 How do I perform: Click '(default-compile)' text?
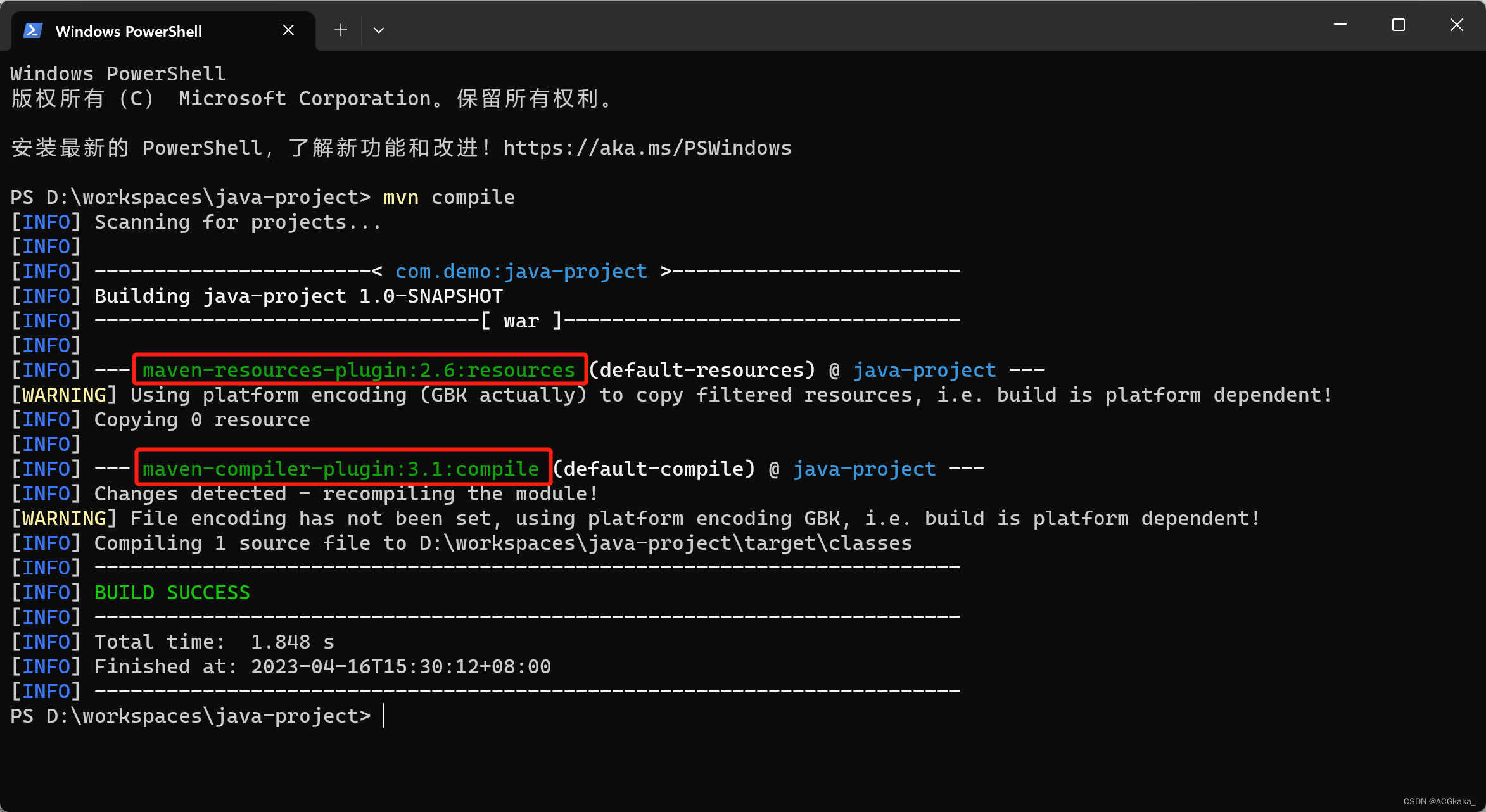tap(654, 469)
